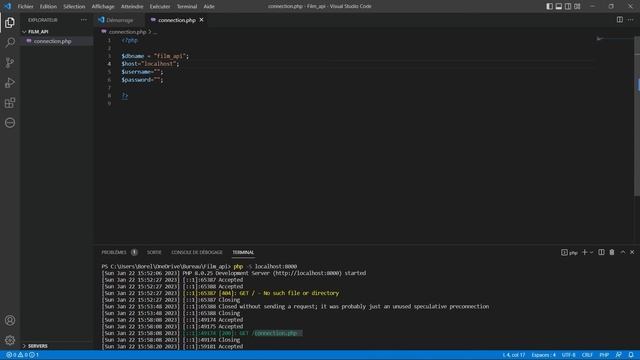This screenshot has width=640, height=360.
Task: Open the Accounts menu icon
Action: point(10,320)
